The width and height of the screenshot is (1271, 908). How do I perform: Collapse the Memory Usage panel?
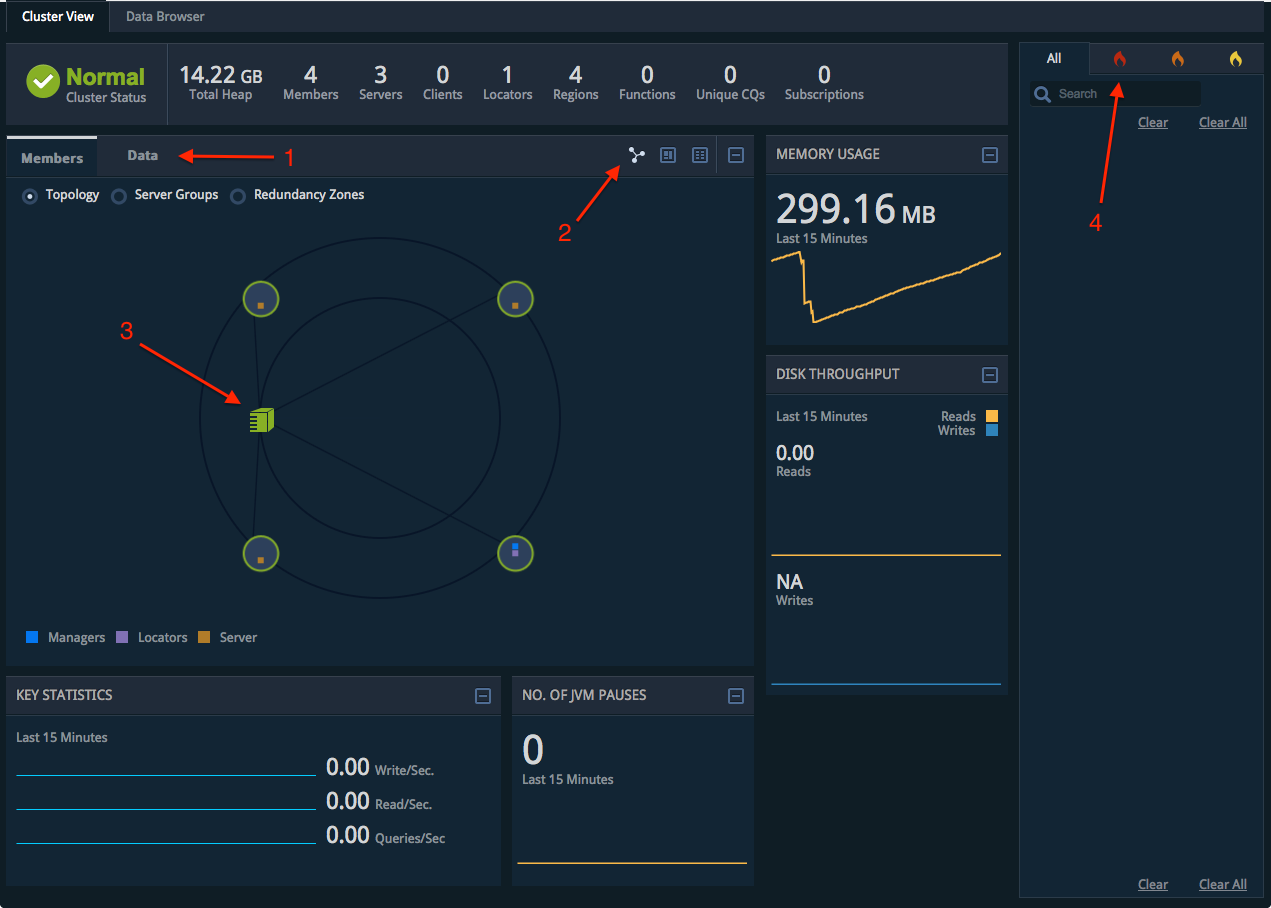coord(989,155)
